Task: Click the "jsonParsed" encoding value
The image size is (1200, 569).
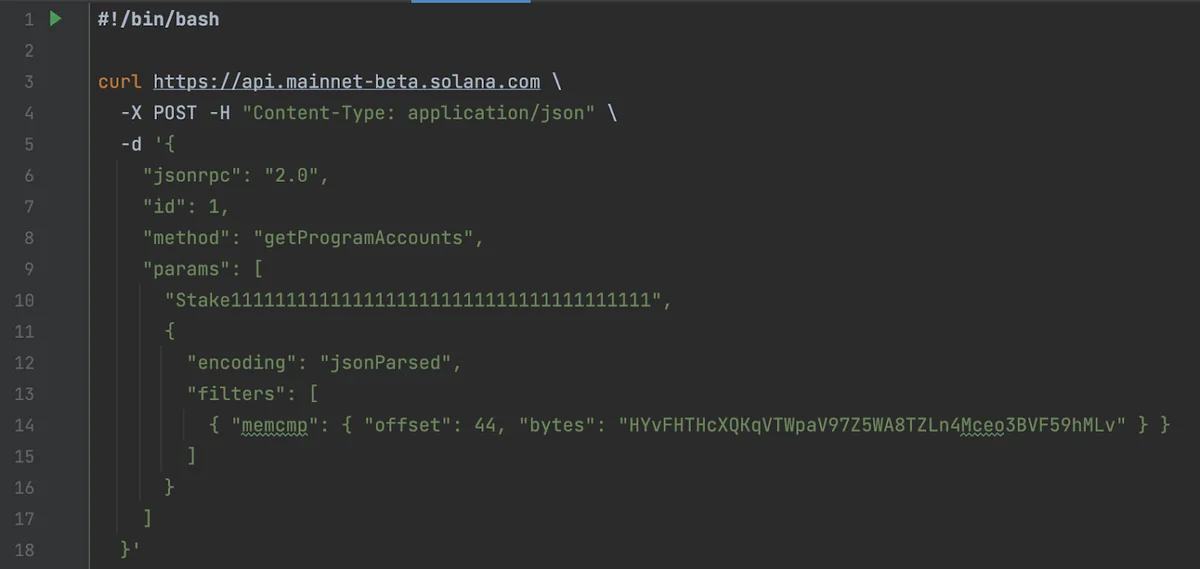Action: pos(388,363)
